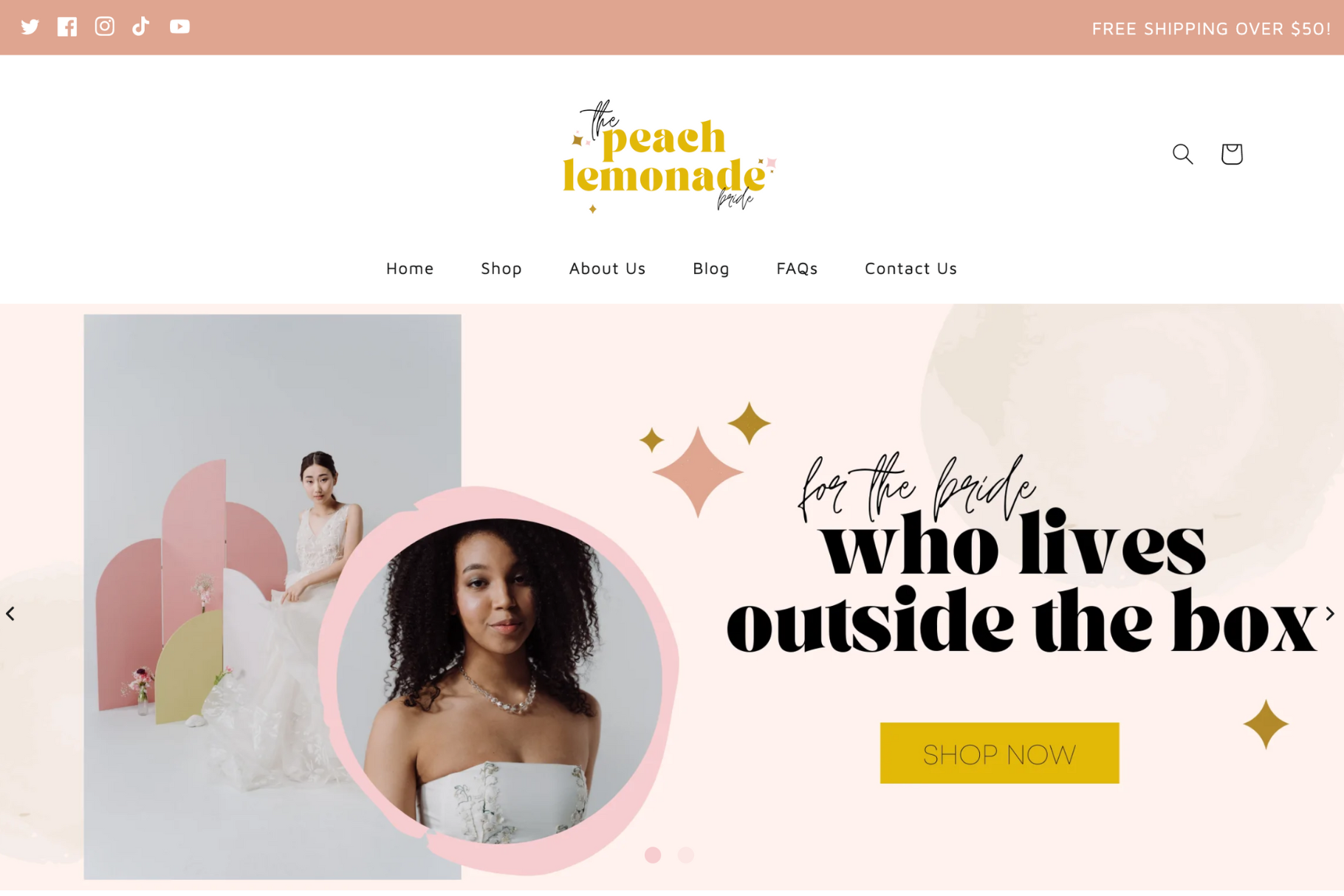1344x896 pixels.
Task: Click the Home navigation link
Action: pos(410,269)
